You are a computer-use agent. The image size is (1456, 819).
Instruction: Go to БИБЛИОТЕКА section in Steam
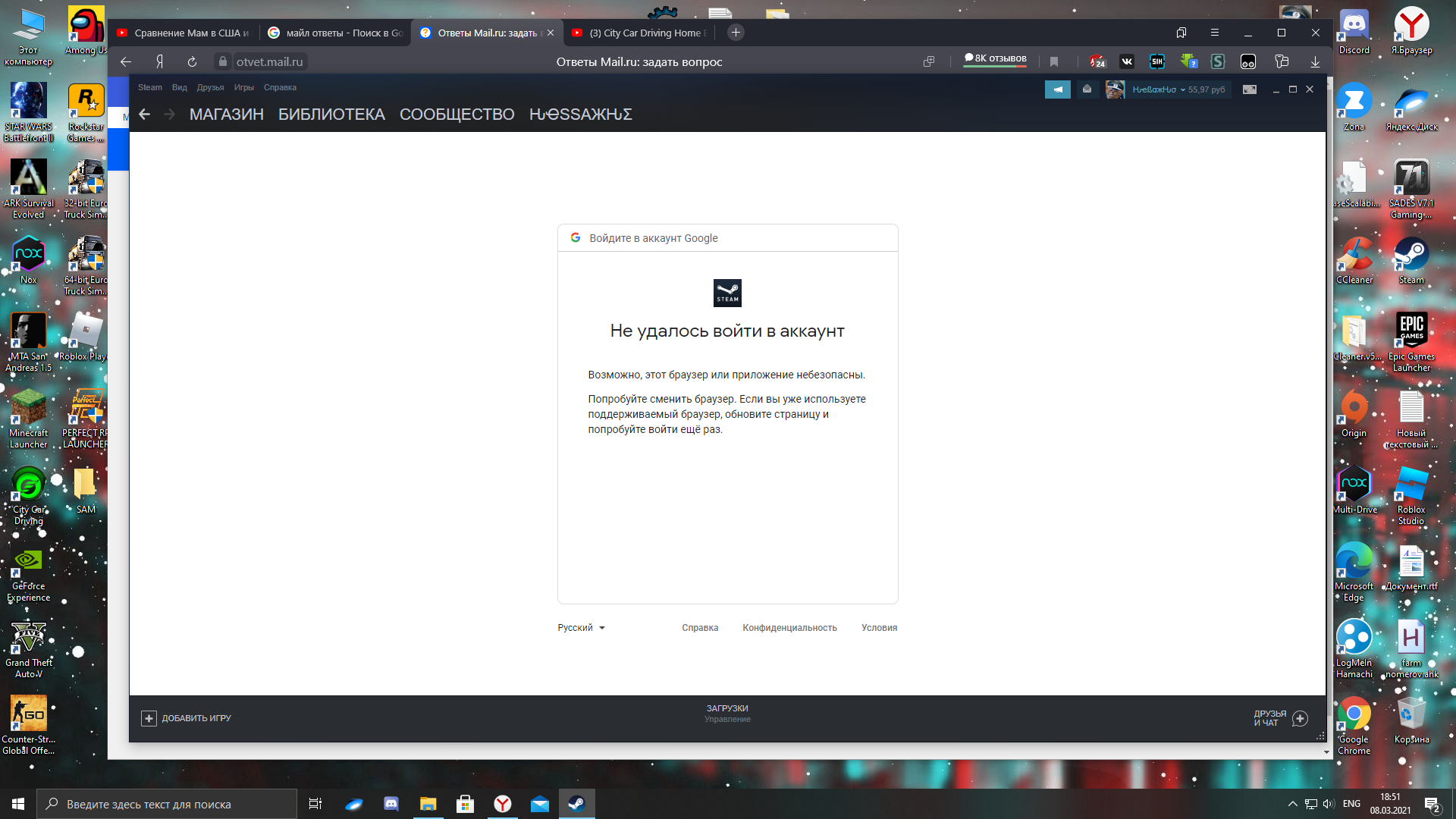coord(331,114)
